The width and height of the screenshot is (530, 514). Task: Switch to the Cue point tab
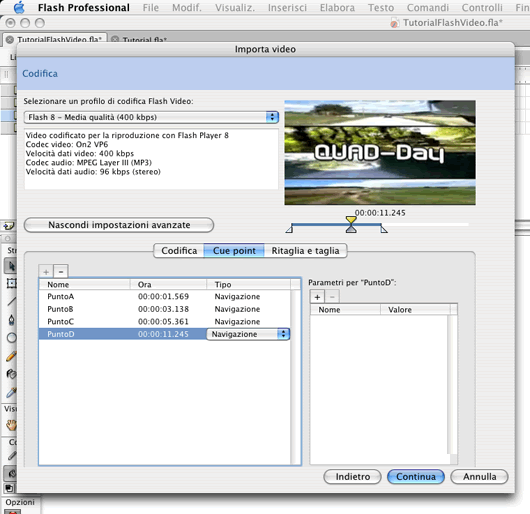point(234,251)
